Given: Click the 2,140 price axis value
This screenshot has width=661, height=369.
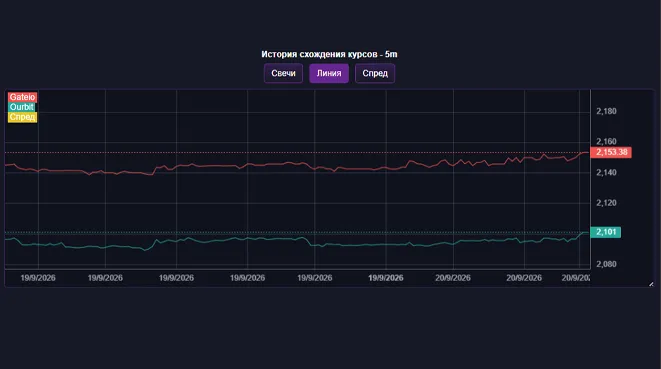Looking at the screenshot, I should 606,172.
